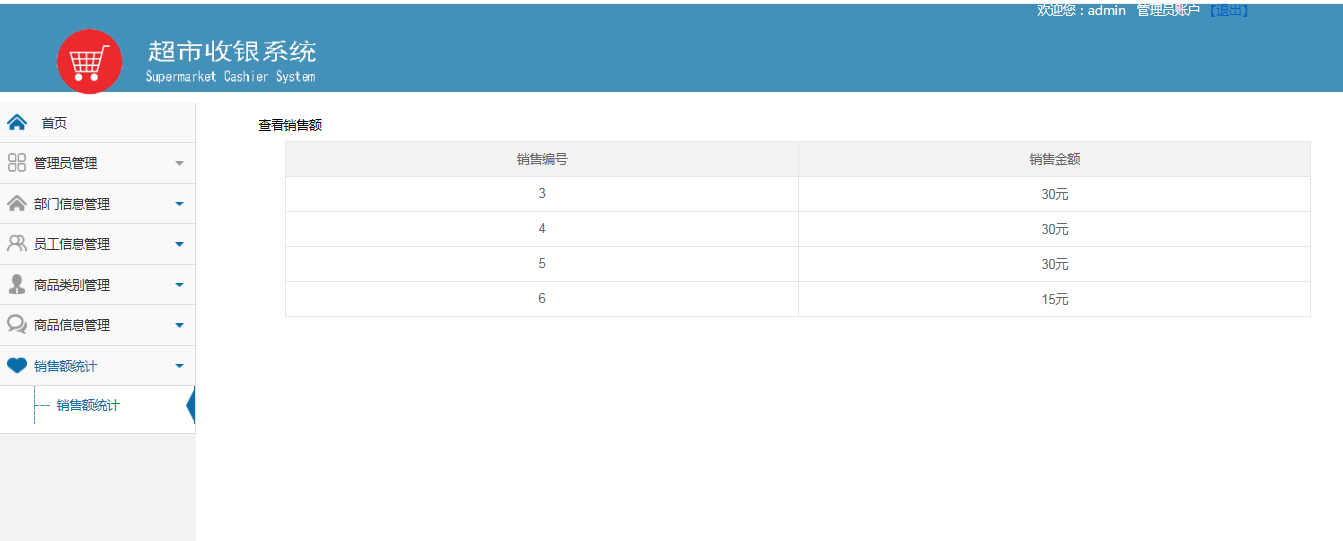Screen dimensions: 1343x541
Task: Click the 欢迎您：admin welcome text
Action: 1081,10
